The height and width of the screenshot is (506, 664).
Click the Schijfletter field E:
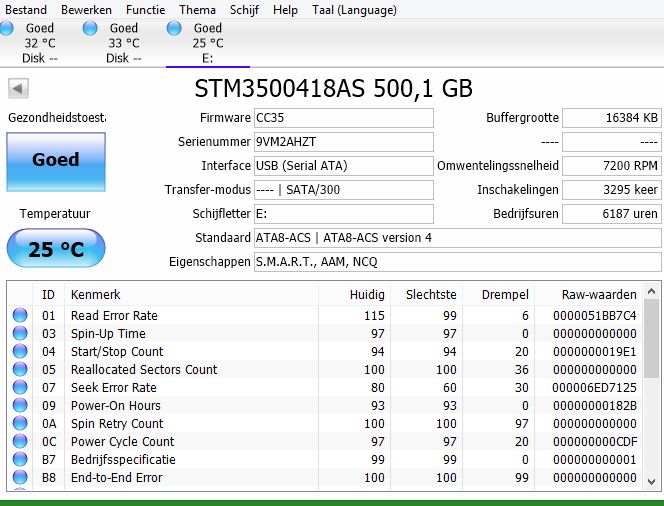click(x=343, y=214)
